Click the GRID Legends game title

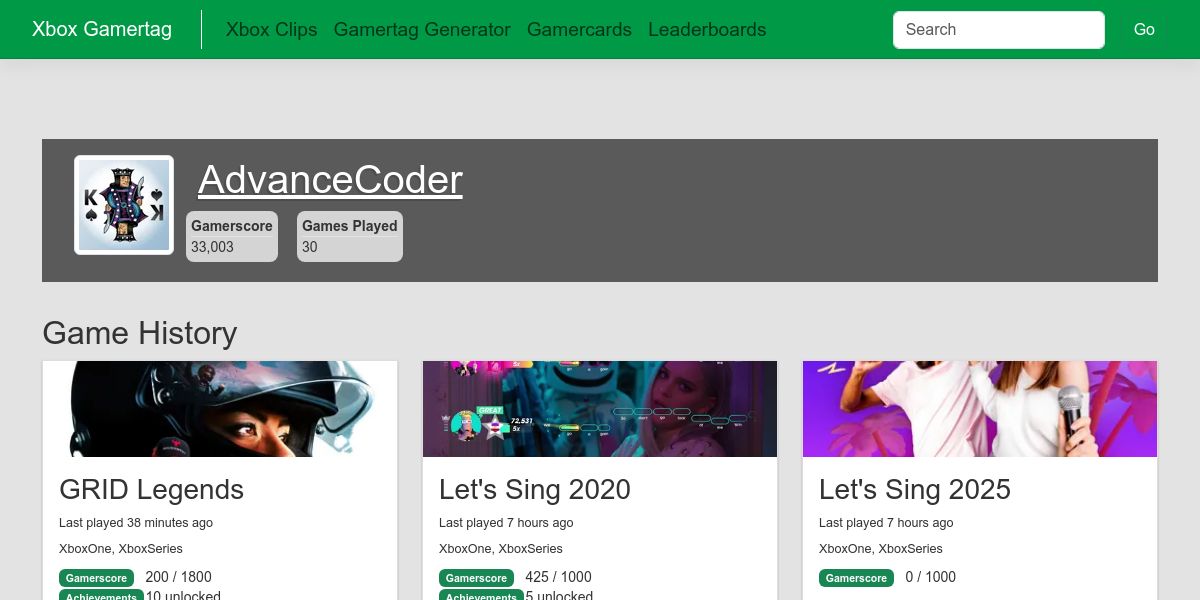[x=151, y=489]
